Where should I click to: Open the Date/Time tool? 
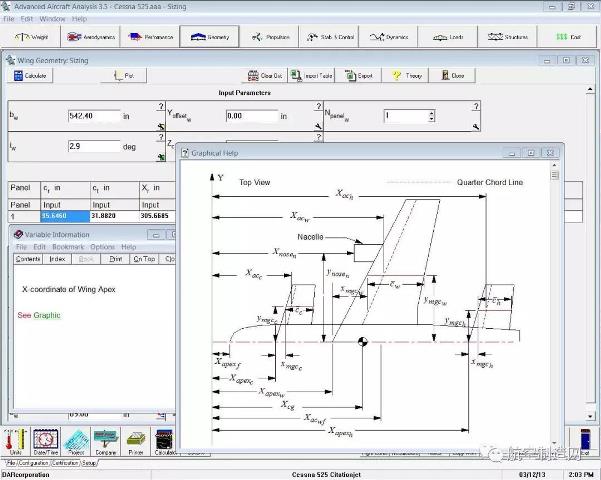pyautogui.click(x=46, y=441)
